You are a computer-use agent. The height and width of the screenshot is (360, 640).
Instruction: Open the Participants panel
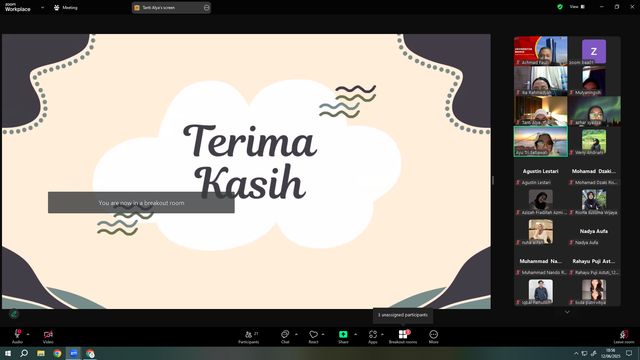click(x=249, y=337)
